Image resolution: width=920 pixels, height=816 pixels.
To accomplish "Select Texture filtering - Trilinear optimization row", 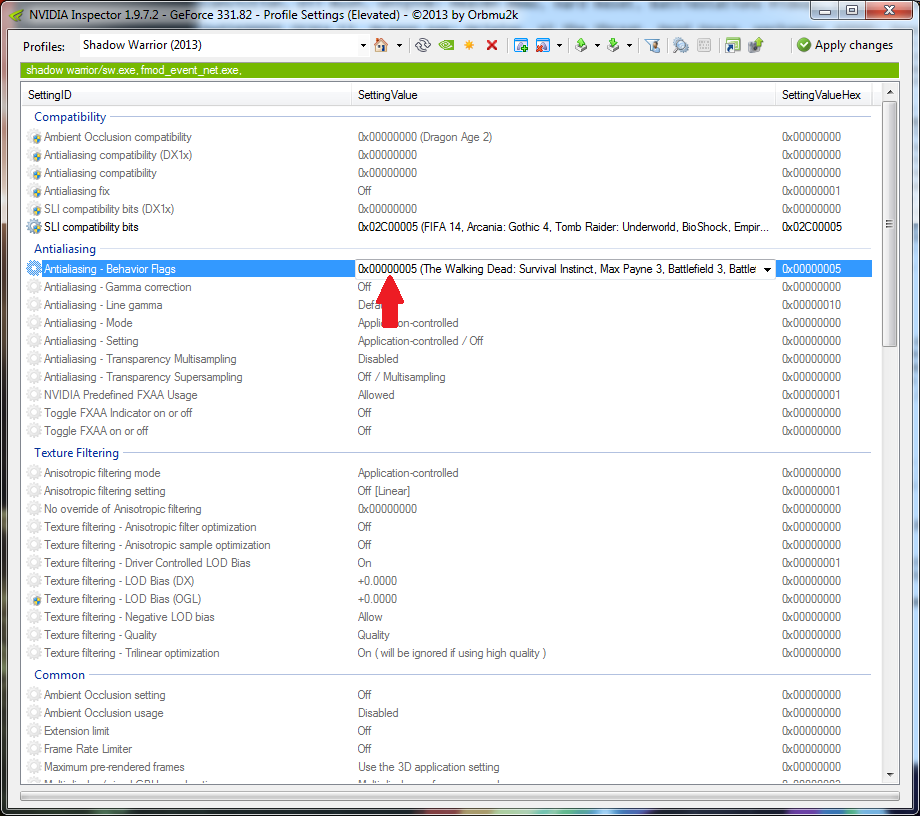I will [448, 653].
